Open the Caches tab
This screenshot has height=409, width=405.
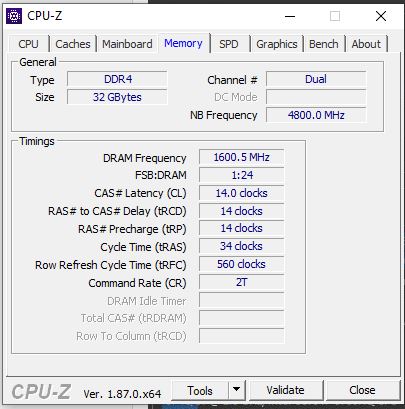(73, 44)
